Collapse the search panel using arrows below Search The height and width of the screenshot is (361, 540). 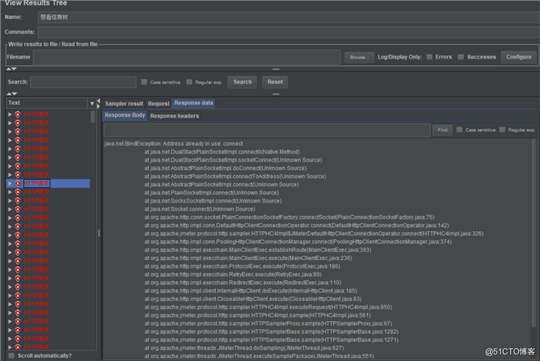pos(11,93)
